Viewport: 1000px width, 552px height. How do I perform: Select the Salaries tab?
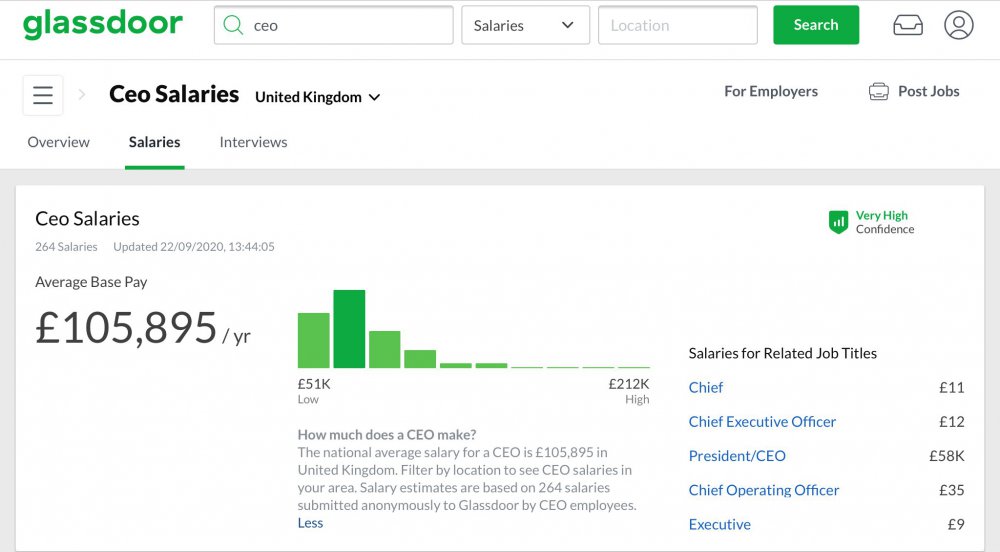pyautogui.click(x=154, y=142)
